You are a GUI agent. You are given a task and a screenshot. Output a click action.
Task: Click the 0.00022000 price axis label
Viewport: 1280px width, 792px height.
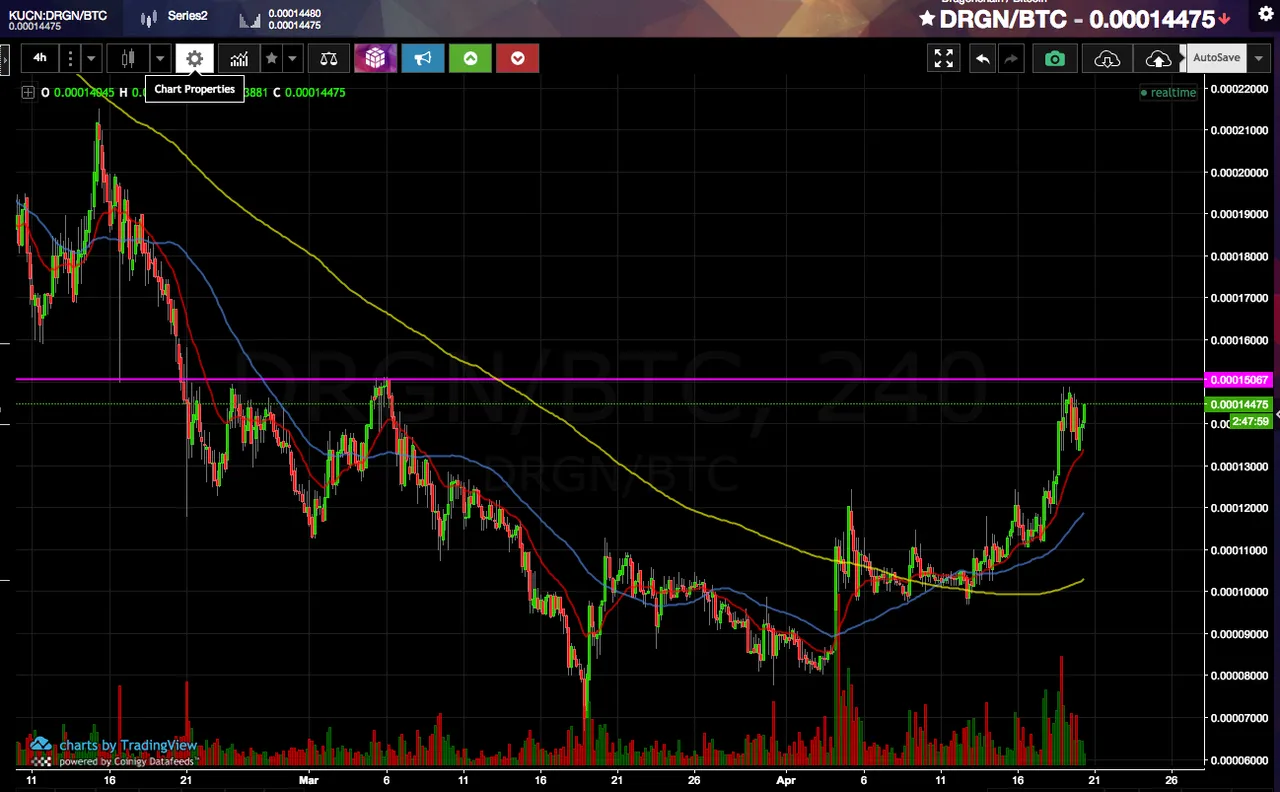coord(1240,89)
